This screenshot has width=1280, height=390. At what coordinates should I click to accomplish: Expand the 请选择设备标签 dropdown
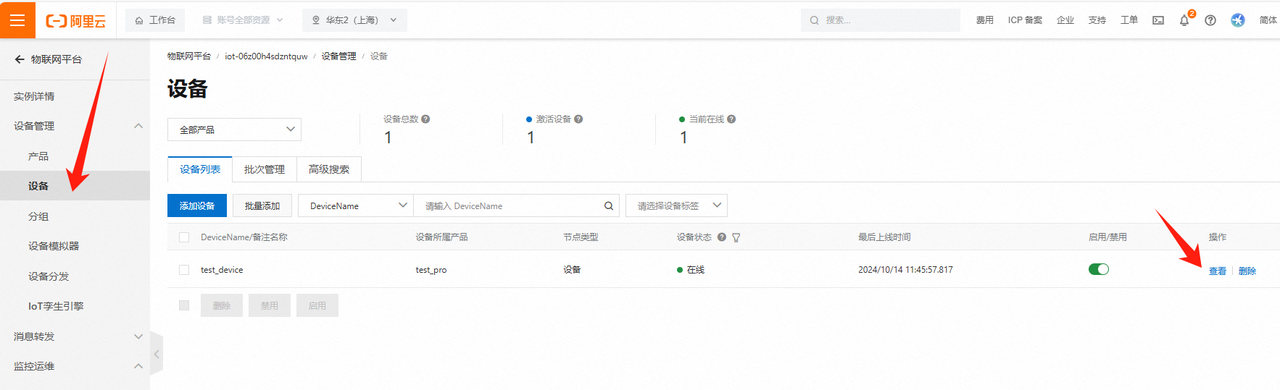pyautogui.click(x=676, y=206)
